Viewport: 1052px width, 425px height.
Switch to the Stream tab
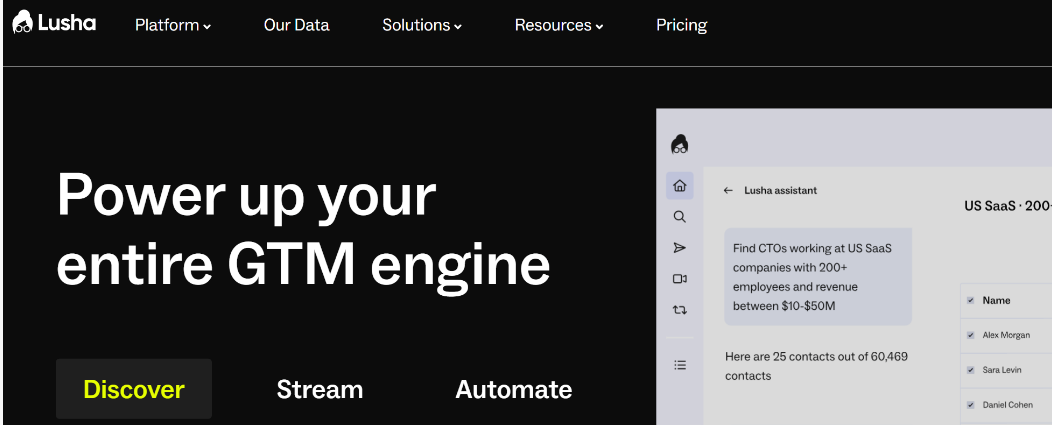tap(319, 389)
